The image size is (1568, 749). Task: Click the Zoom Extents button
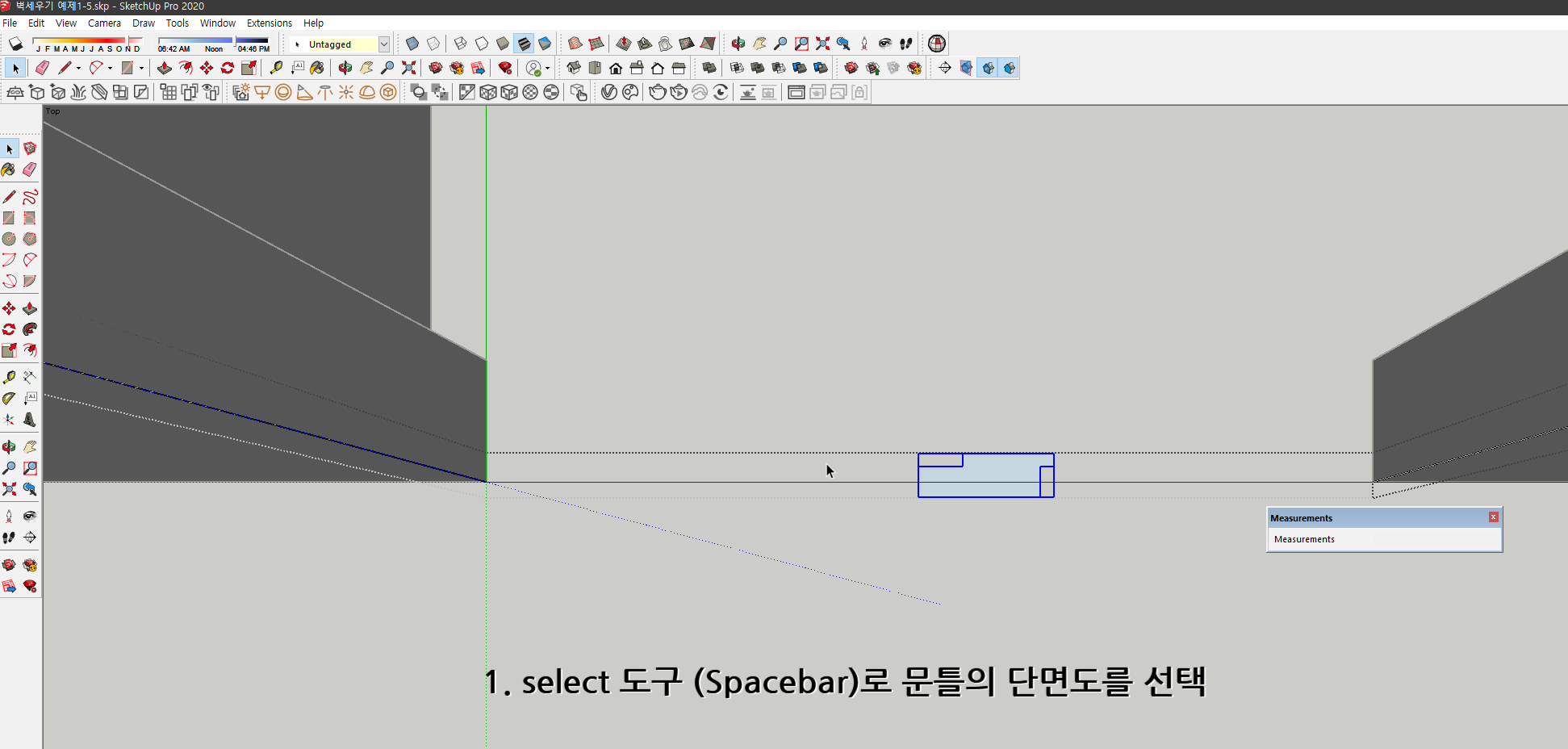[408, 68]
